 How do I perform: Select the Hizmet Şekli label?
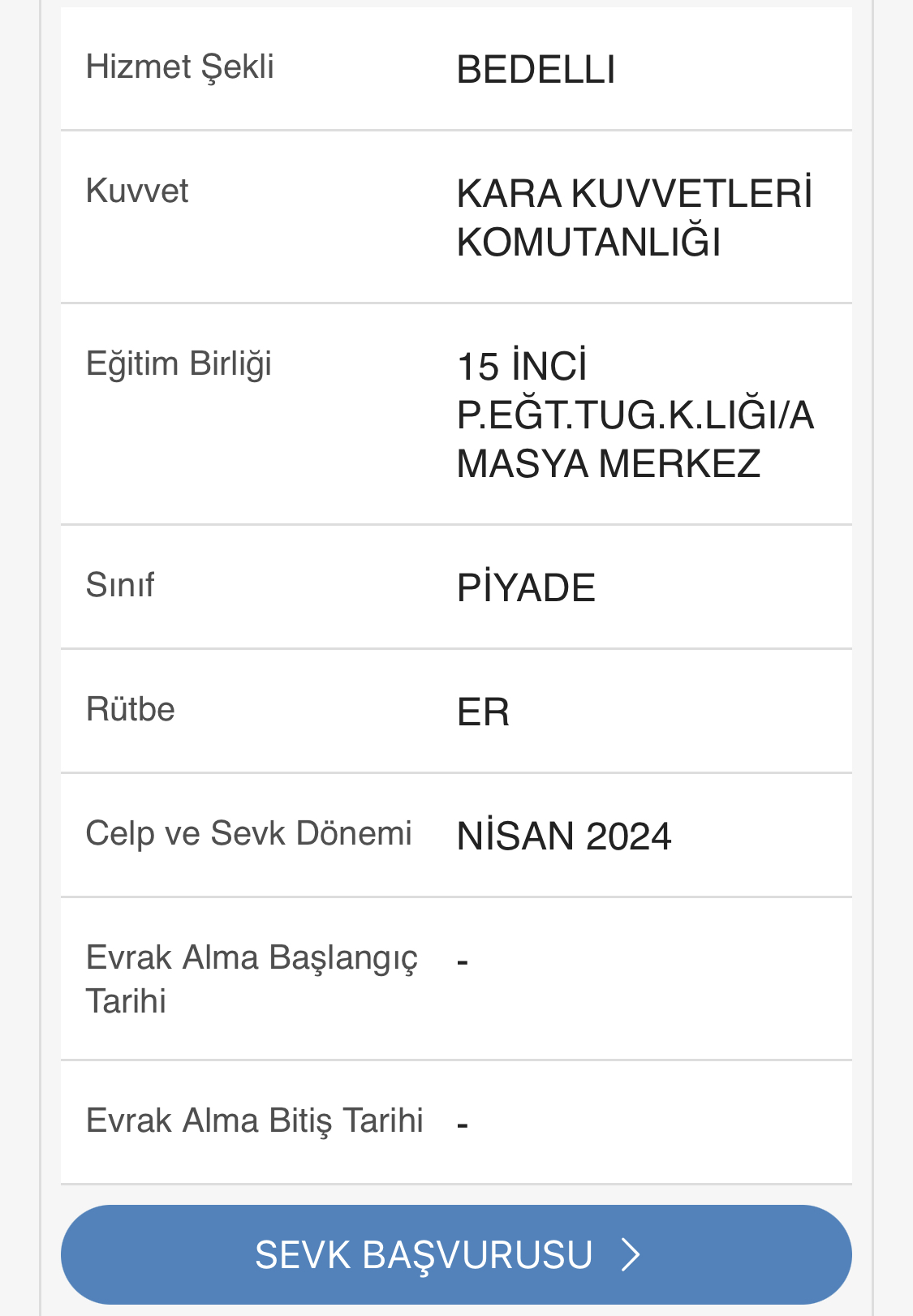(180, 67)
